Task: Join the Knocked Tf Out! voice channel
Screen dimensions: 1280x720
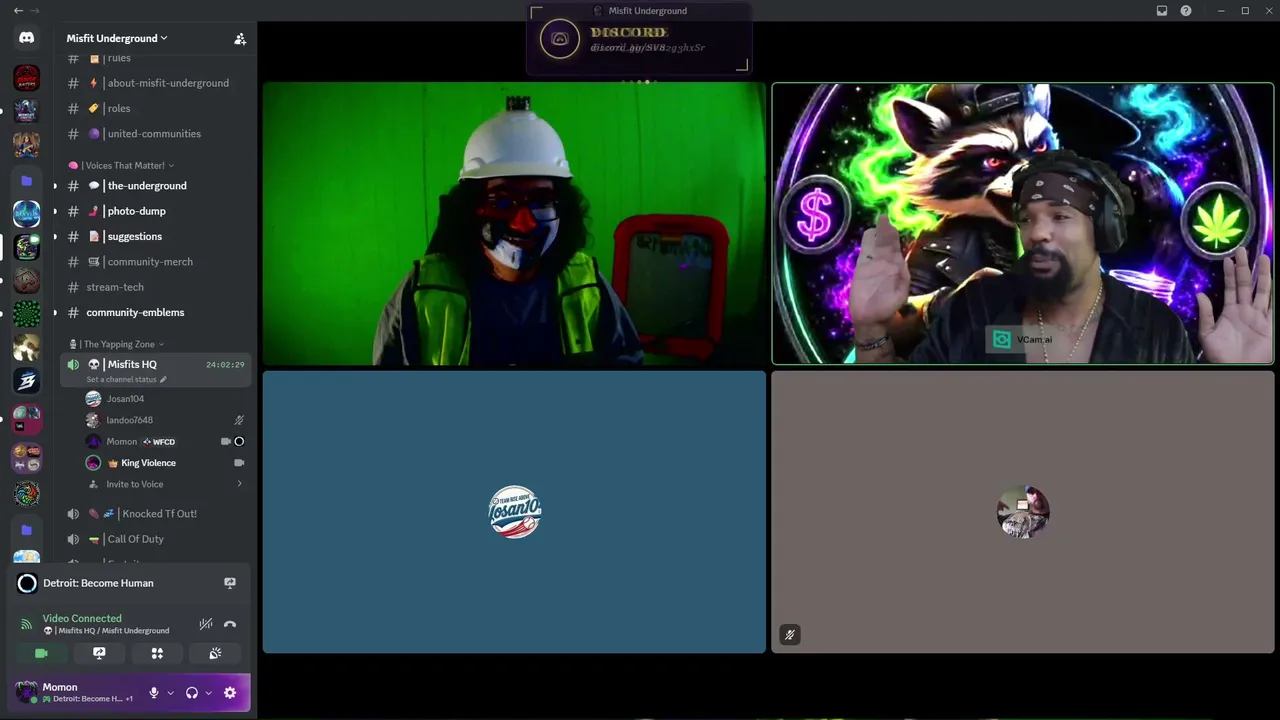Action: coord(155,514)
